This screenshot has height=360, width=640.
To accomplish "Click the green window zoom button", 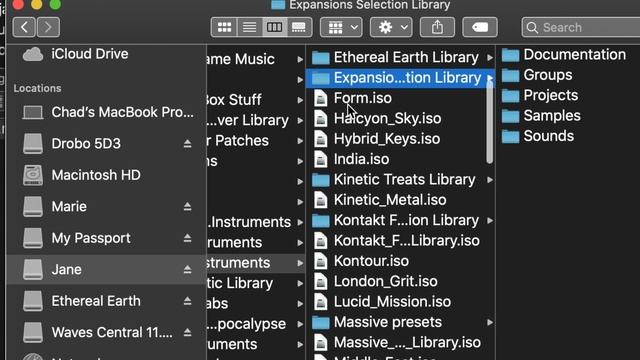I will pyautogui.click(x=55, y=4).
